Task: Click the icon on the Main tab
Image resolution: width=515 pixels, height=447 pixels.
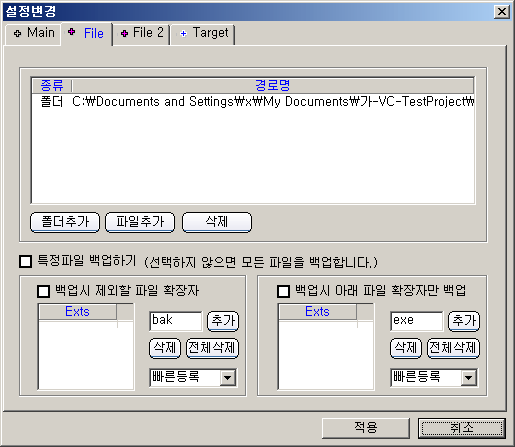Action: 18,33
